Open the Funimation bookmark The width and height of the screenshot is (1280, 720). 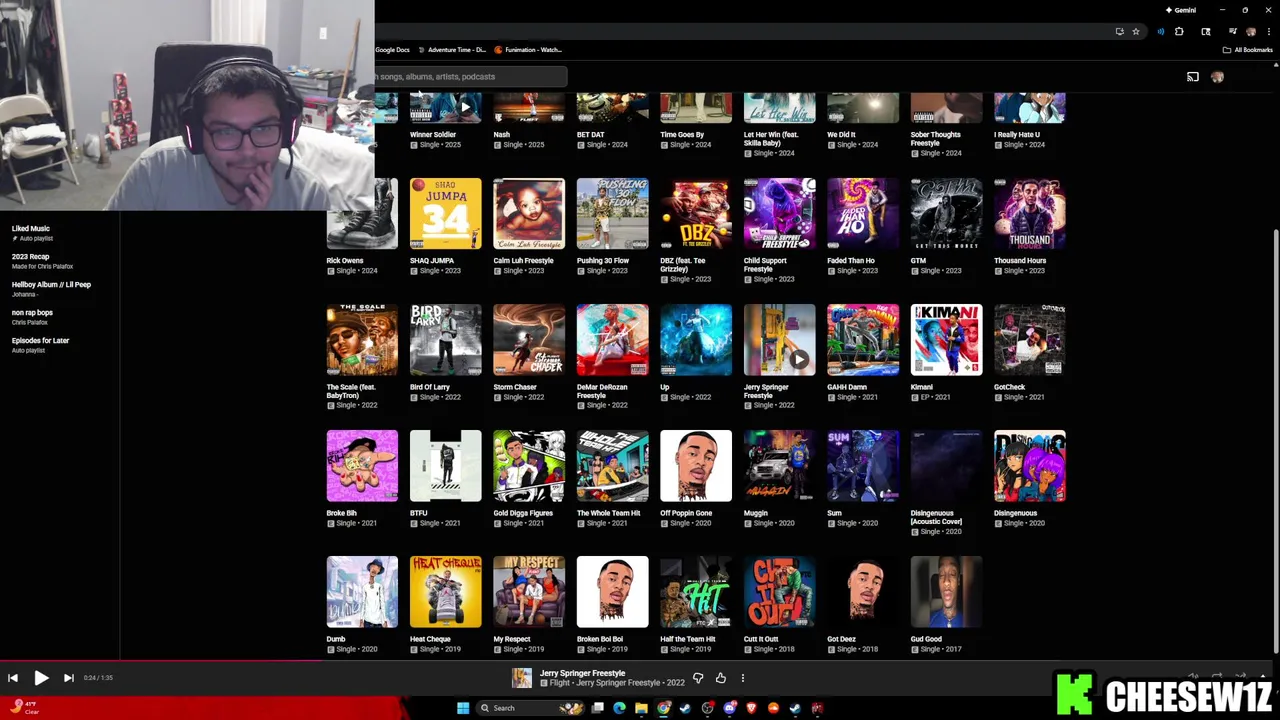tap(528, 50)
